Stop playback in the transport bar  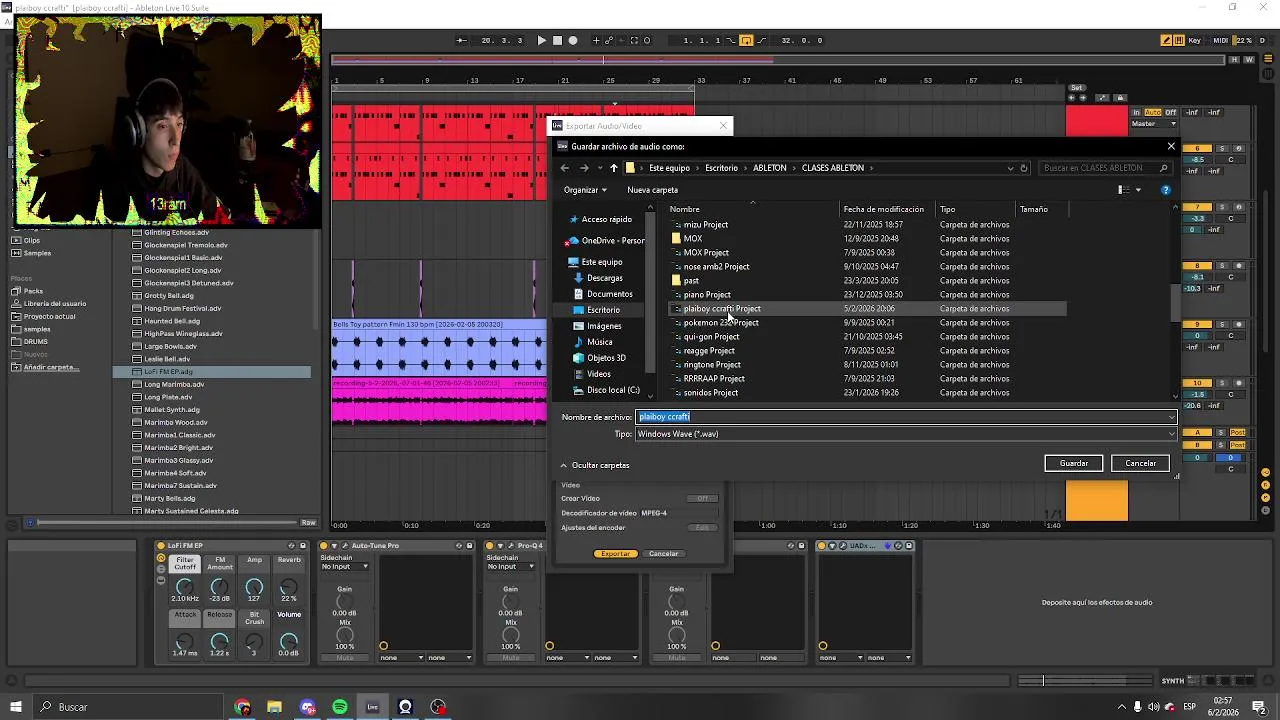point(558,41)
